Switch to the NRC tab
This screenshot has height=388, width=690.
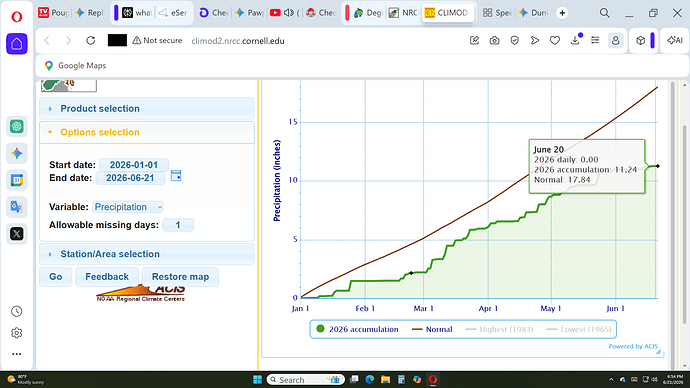click(403, 13)
